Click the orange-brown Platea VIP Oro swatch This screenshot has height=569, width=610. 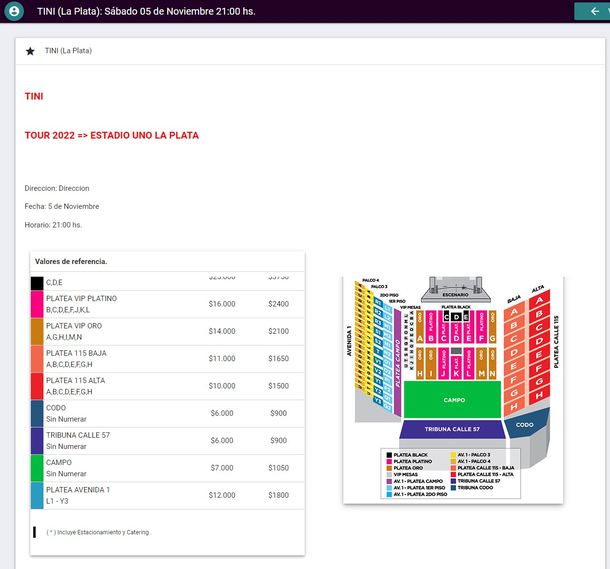[37, 331]
